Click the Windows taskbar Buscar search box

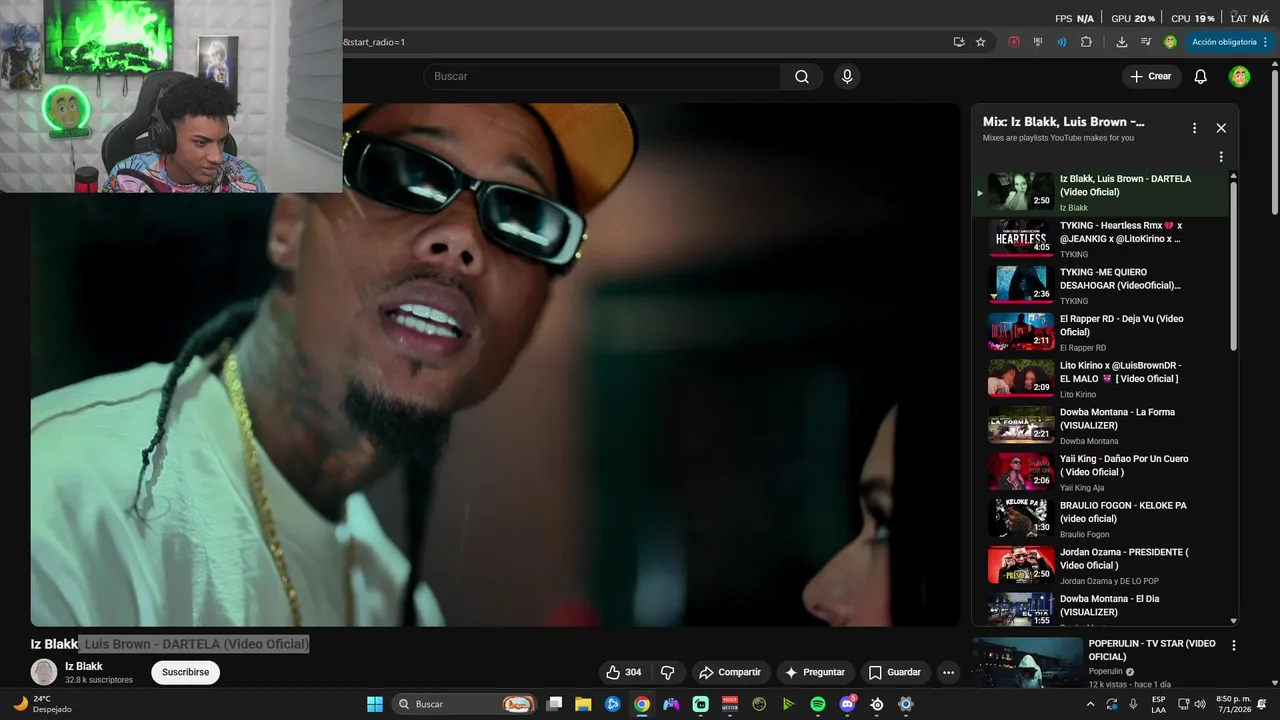point(463,704)
